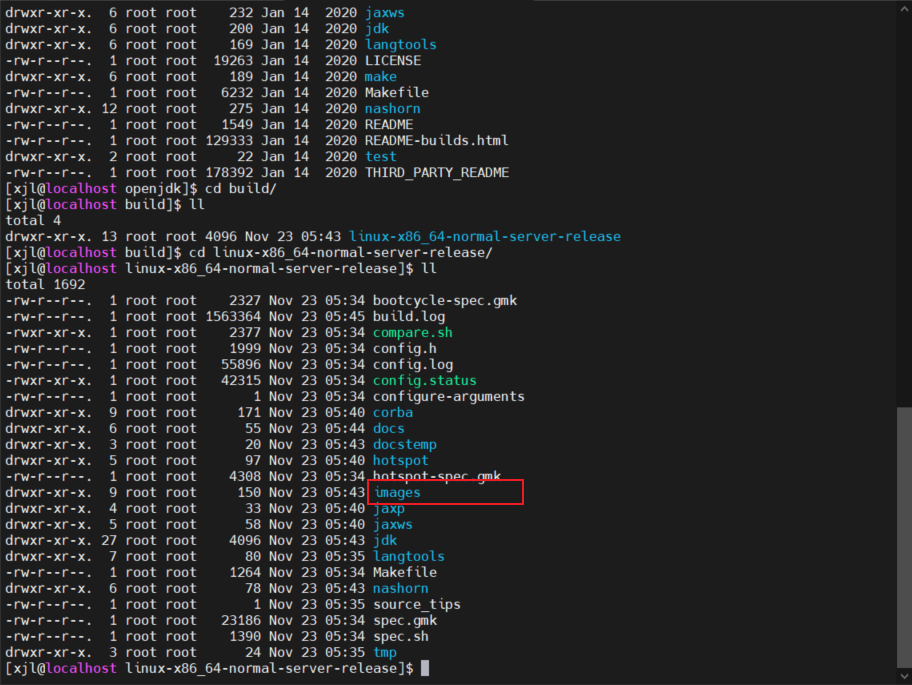912x685 pixels.
Task: Click the 'THIRD_PARTY_README' file name
Action: pyautogui.click(x=437, y=173)
